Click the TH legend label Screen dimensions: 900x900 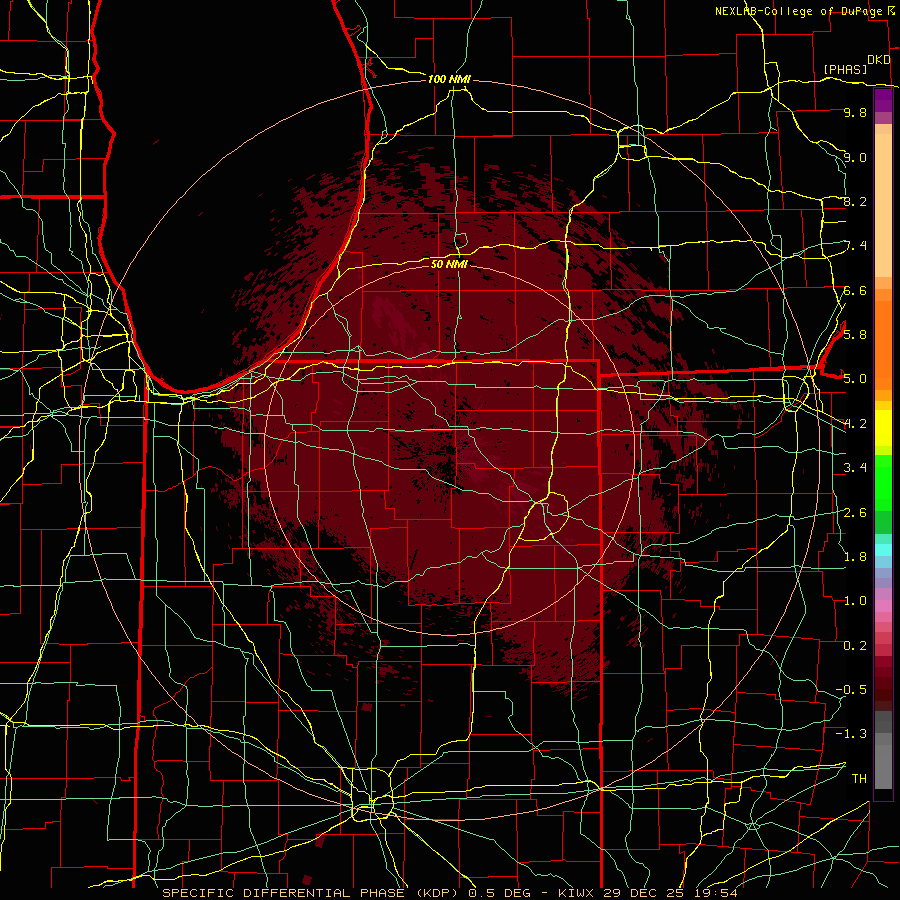(859, 778)
